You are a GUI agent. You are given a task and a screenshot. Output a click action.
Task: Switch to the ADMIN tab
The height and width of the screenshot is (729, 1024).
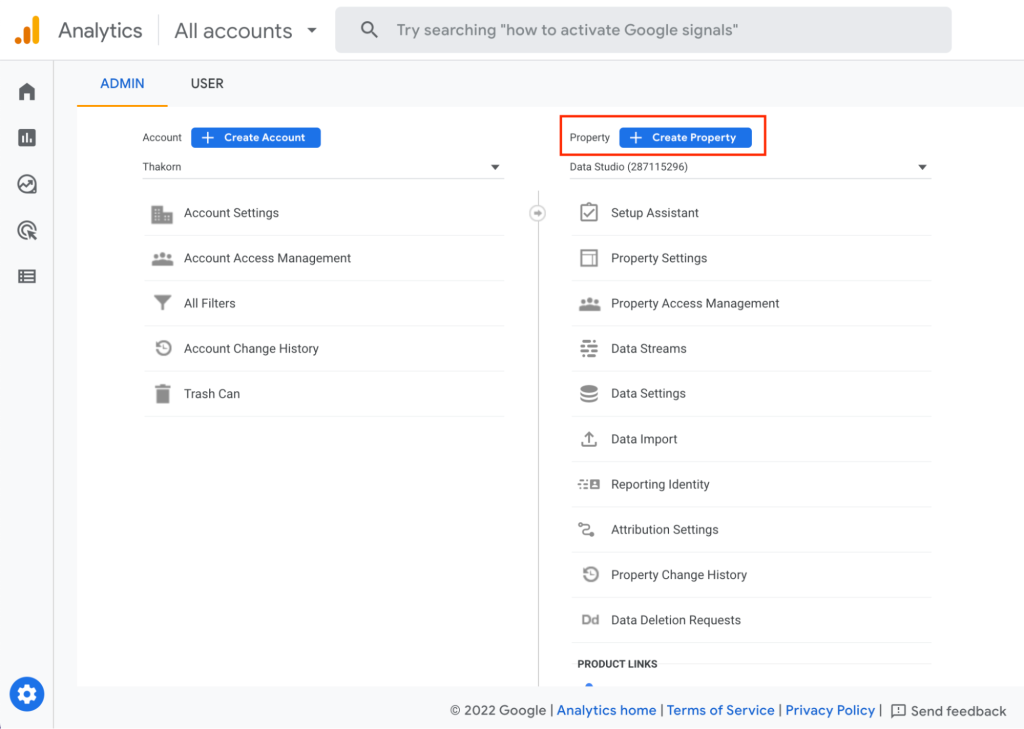122,84
